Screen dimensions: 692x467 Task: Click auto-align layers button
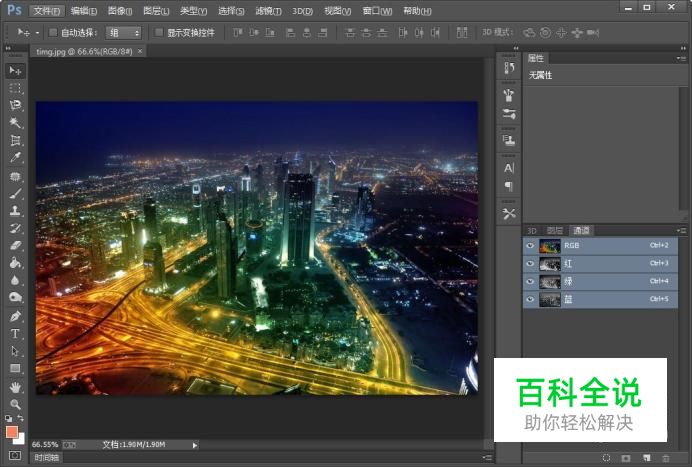[x=462, y=33]
